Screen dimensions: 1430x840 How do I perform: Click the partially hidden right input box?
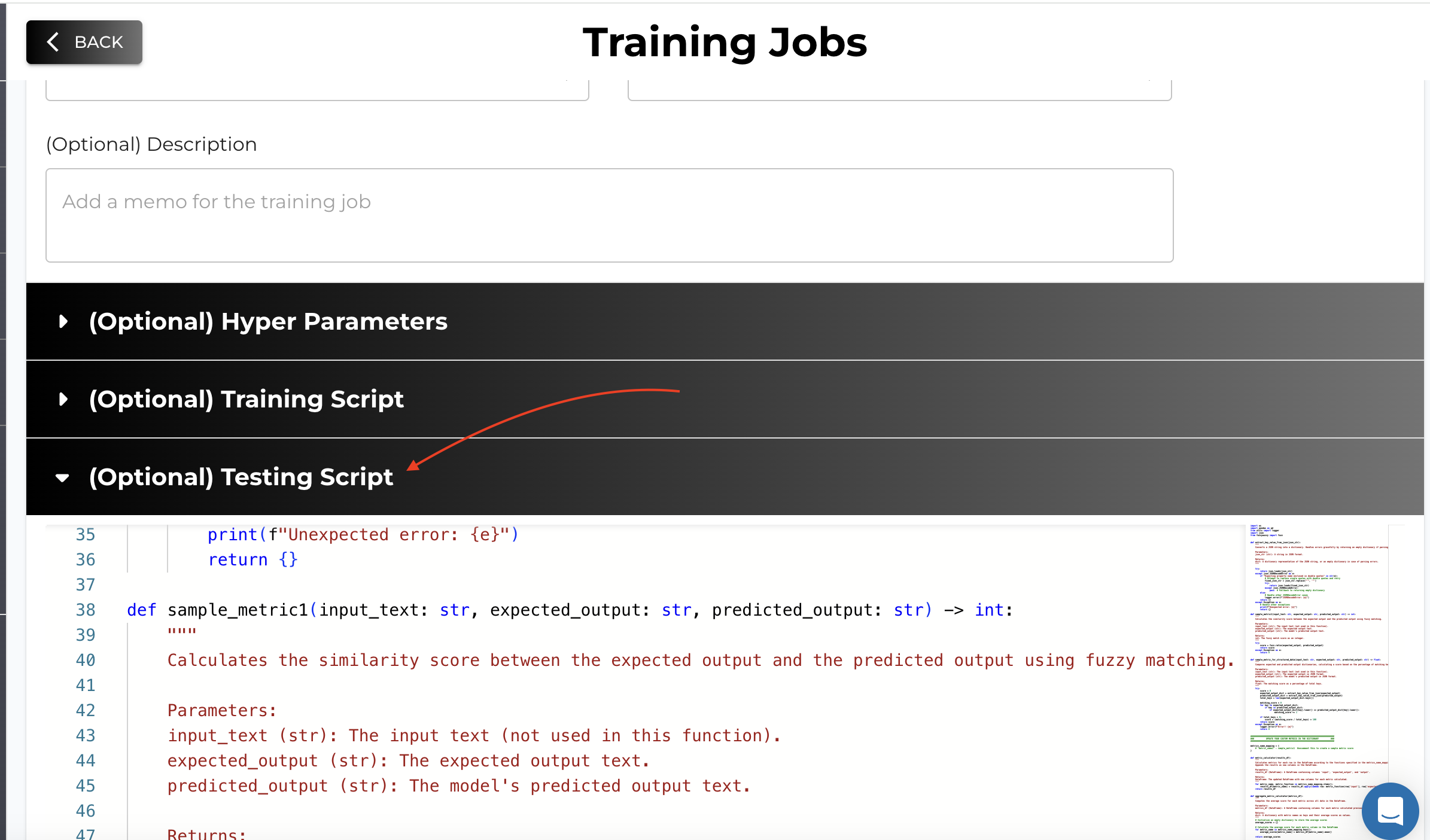click(900, 90)
